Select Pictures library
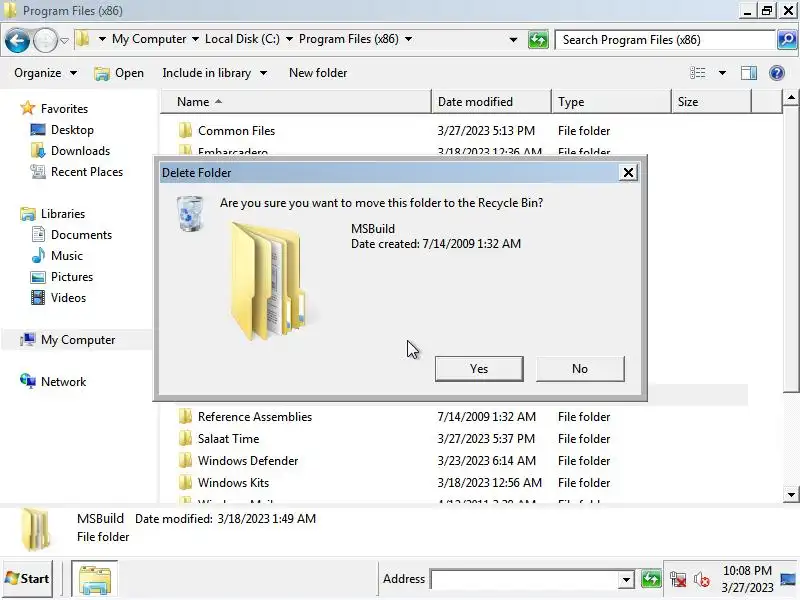The height and width of the screenshot is (600, 800). pyautogui.click(x=71, y=277)
